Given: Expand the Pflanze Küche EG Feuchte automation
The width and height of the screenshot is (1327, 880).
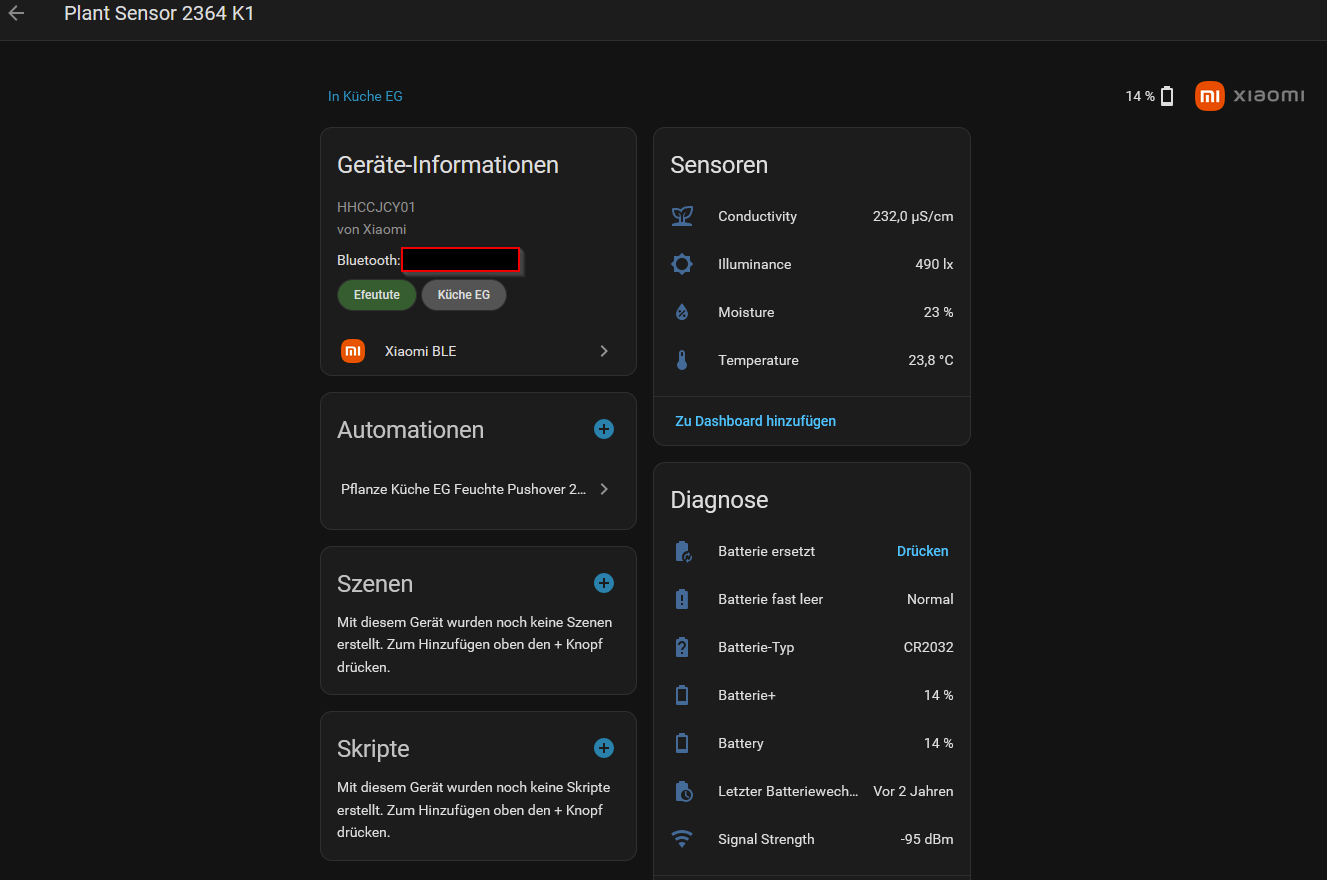Looking at the screenshot, I should pyautogui.click(x=478, y=489).
